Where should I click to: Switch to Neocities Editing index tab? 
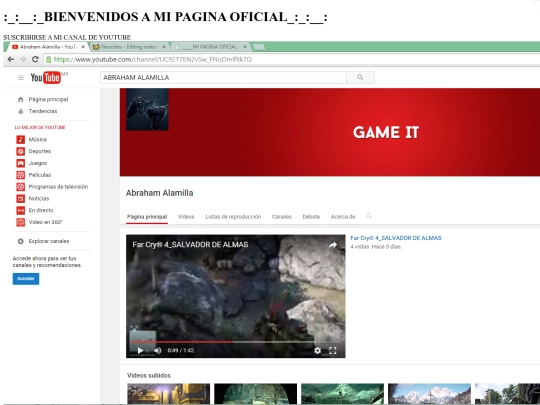pos(129,47)
